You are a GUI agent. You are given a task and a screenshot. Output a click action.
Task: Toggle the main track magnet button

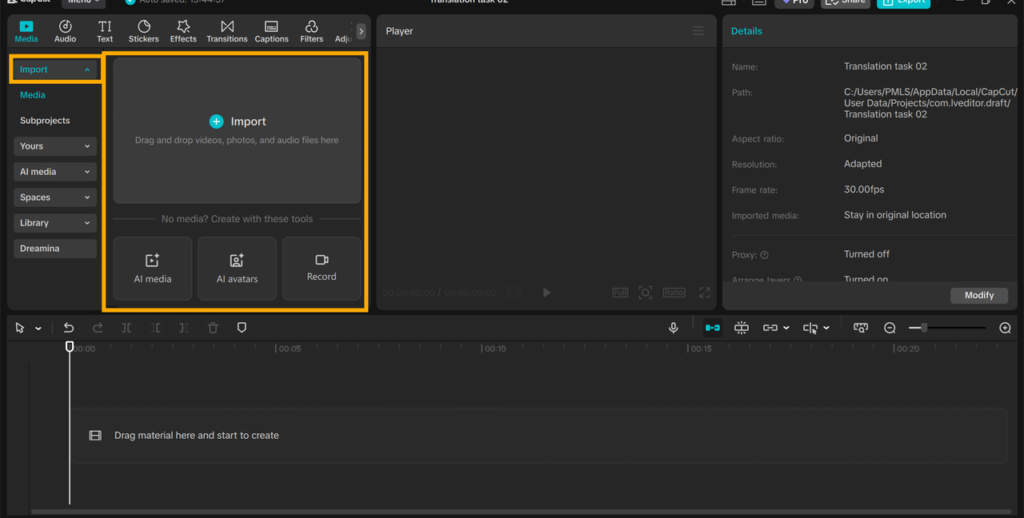point(712,328)
